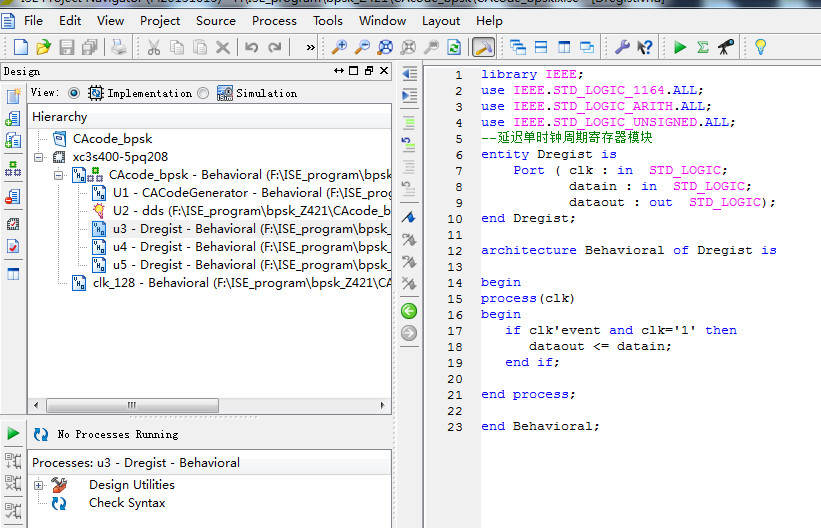Open the Process menu

(274, 20)
